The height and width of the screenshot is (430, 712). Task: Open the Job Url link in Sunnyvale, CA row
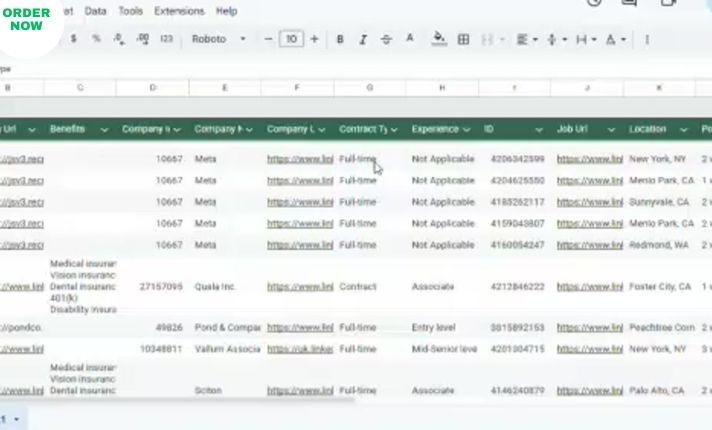(590, 202)
